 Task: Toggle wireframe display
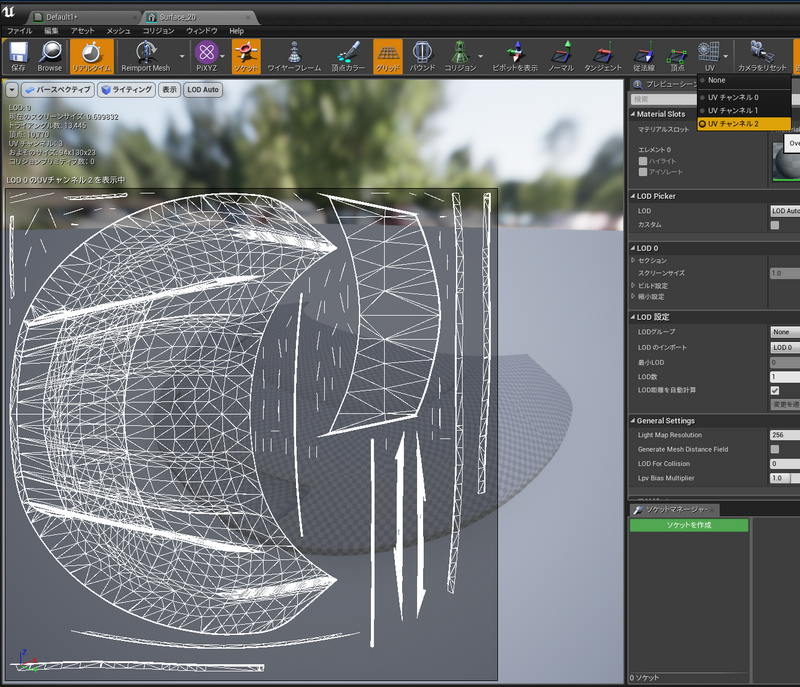tap(294, 57)
